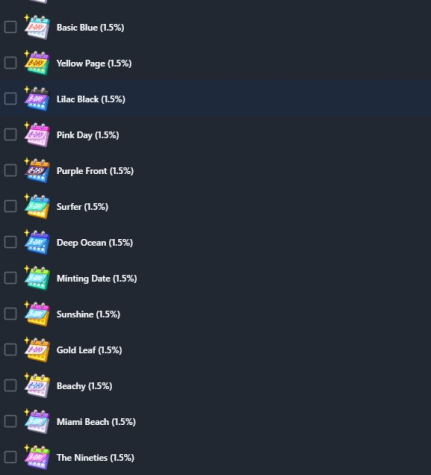Click the Deep Ocean calendar icon
This screenshot has height=475, width=431.
[x=37, y=242]
